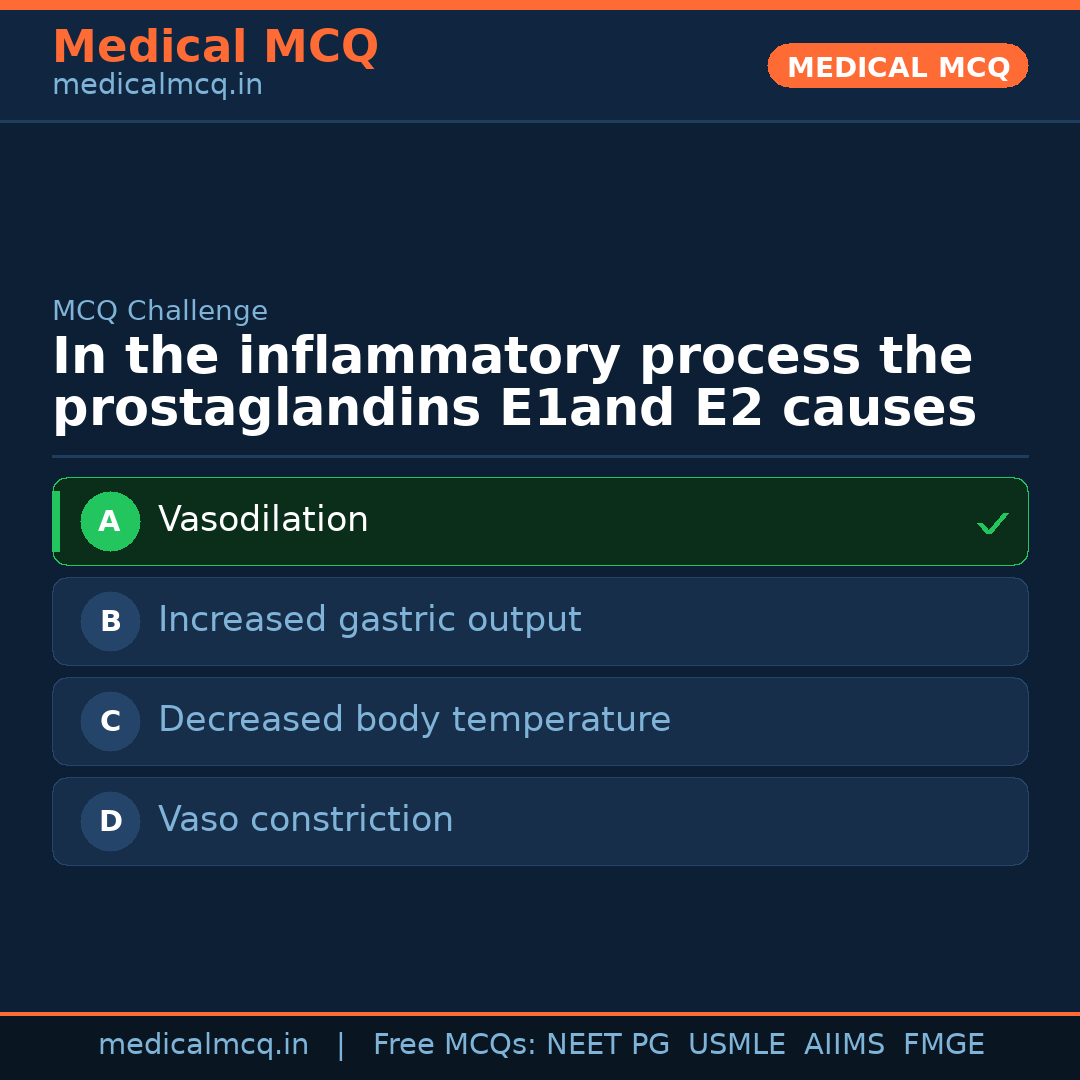Click the prostaglandins question heading
The image size is (1080, 1080).
click(513, 383)
